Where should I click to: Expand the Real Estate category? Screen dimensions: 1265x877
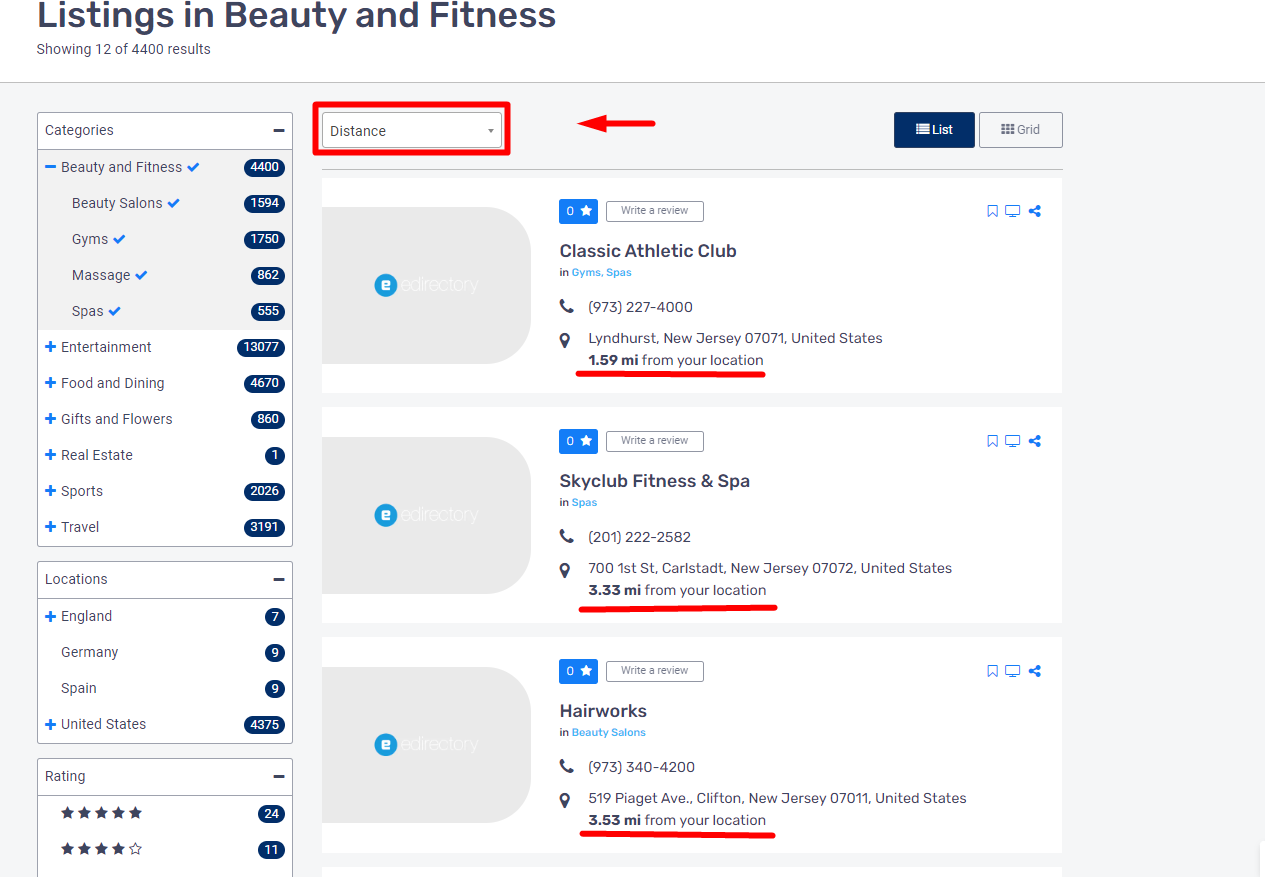pyautogui.click(x=50, y=455)
